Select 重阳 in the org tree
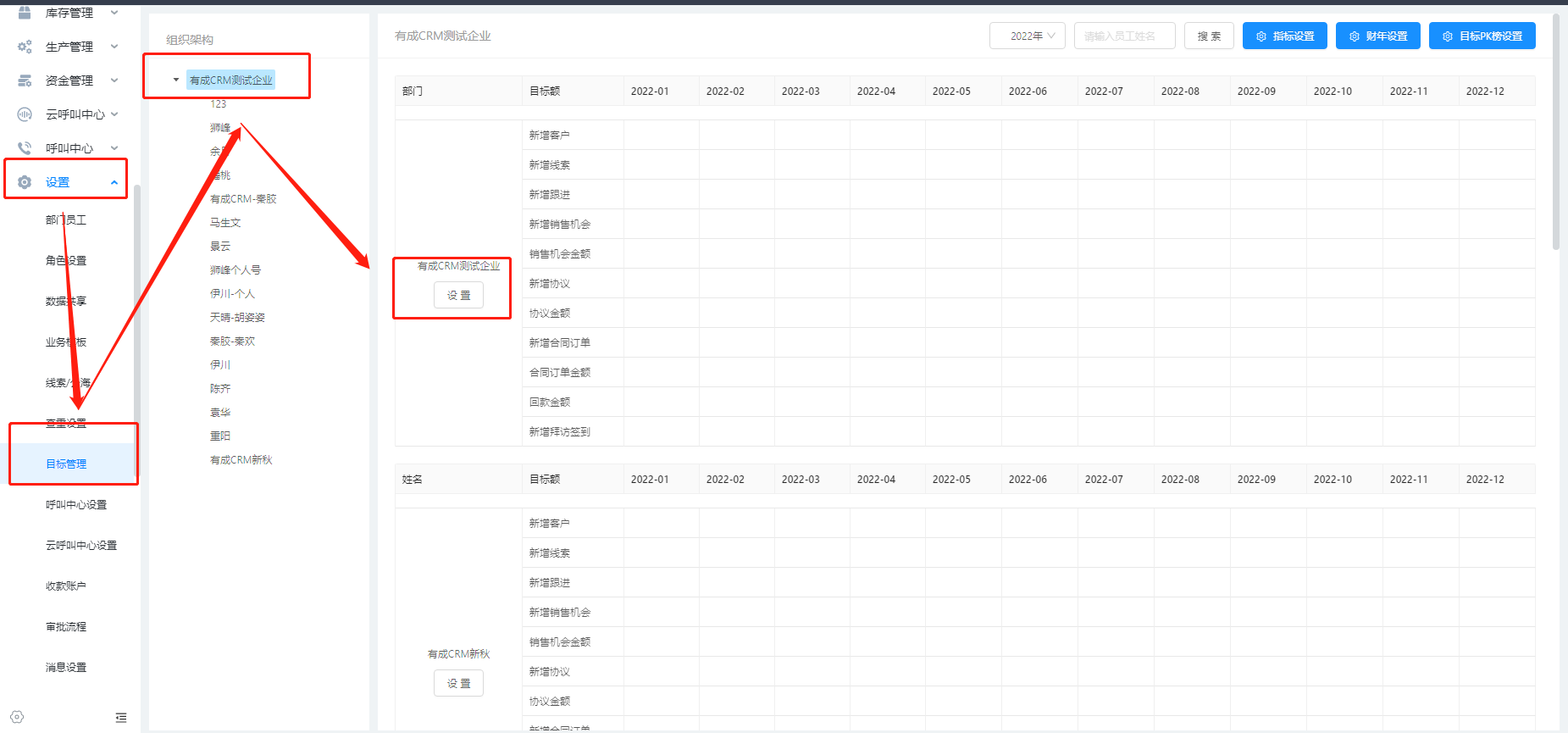Image resolution: width=1568 pixels, height=733 pixels. [220, 436]
